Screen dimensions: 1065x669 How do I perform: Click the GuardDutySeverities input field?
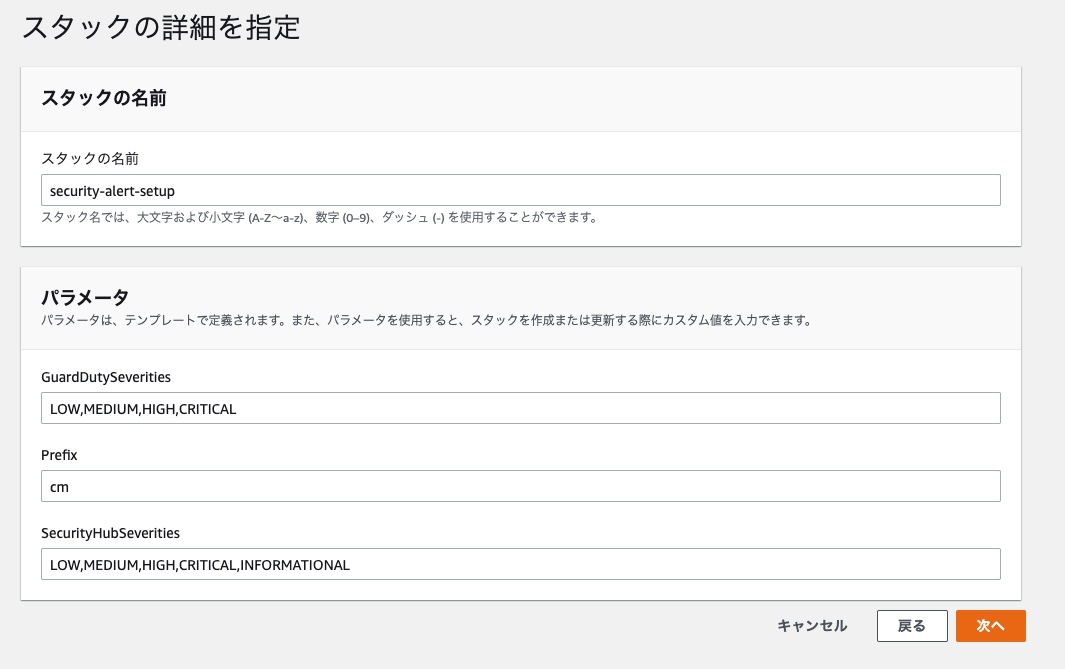coord(520,408)
